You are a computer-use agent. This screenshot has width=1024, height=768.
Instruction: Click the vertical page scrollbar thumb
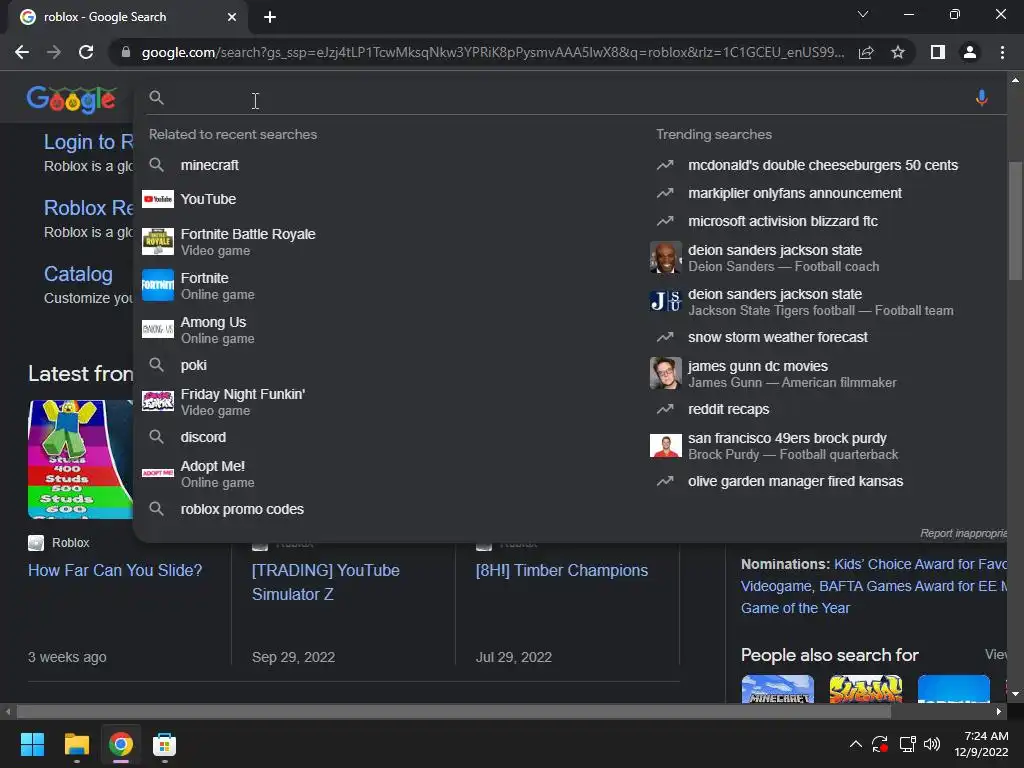tap(1015, 221)
